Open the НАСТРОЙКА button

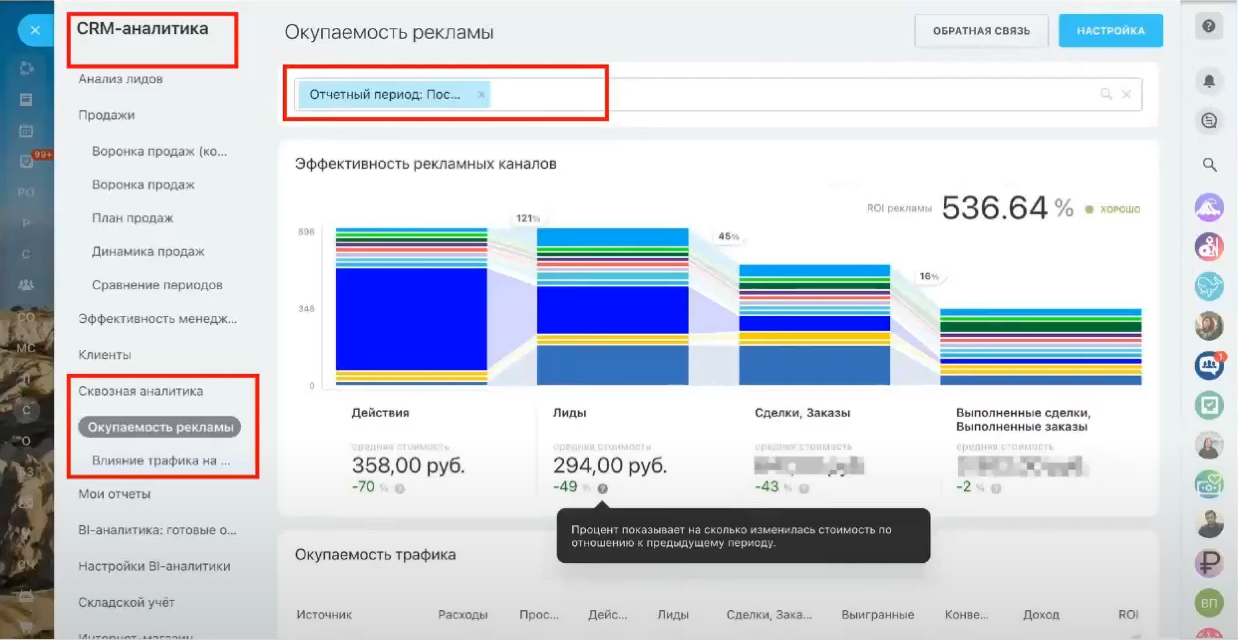tap(1111, 31)
